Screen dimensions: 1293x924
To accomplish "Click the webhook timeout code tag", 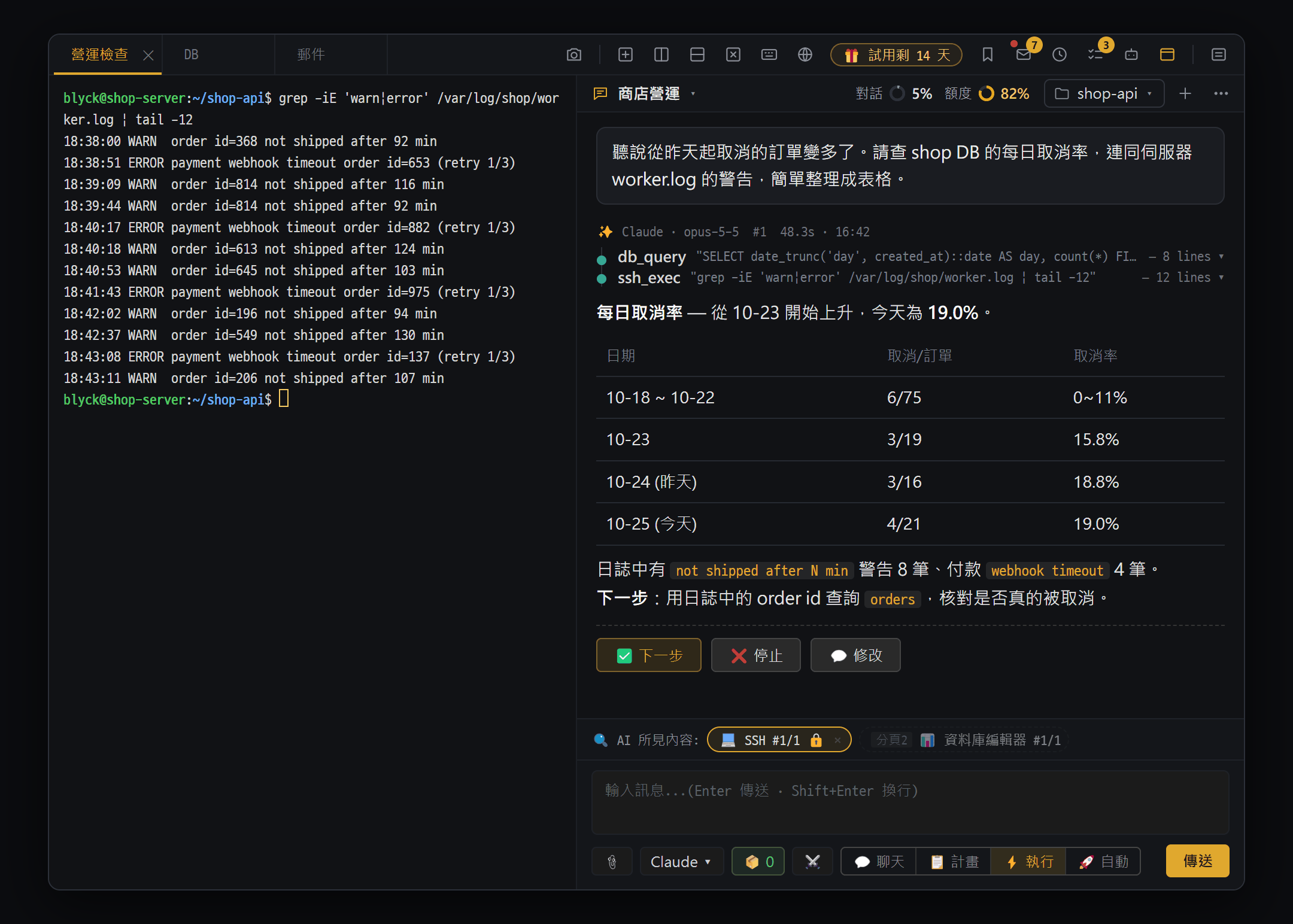I will click(x=1047, y=570).
